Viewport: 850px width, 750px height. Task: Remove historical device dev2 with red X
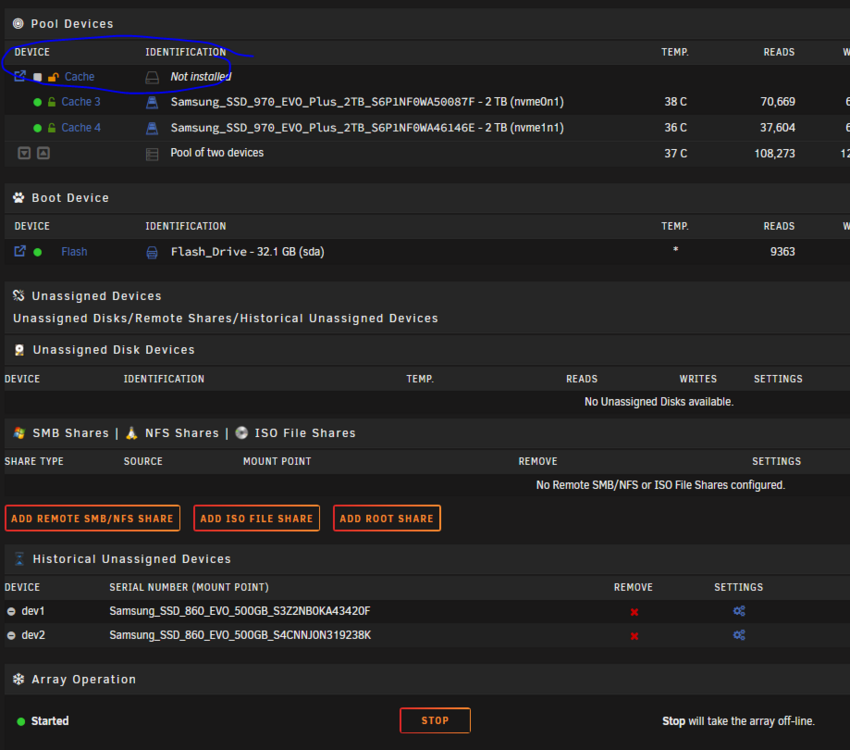pos(634,636)
